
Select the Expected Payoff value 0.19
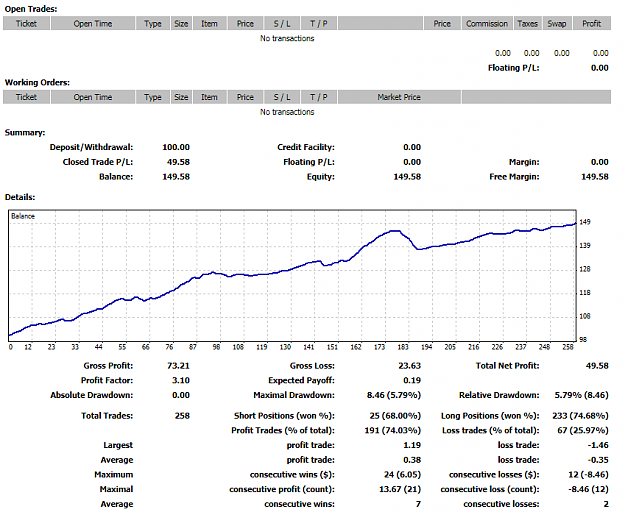(x=412, y=380)
